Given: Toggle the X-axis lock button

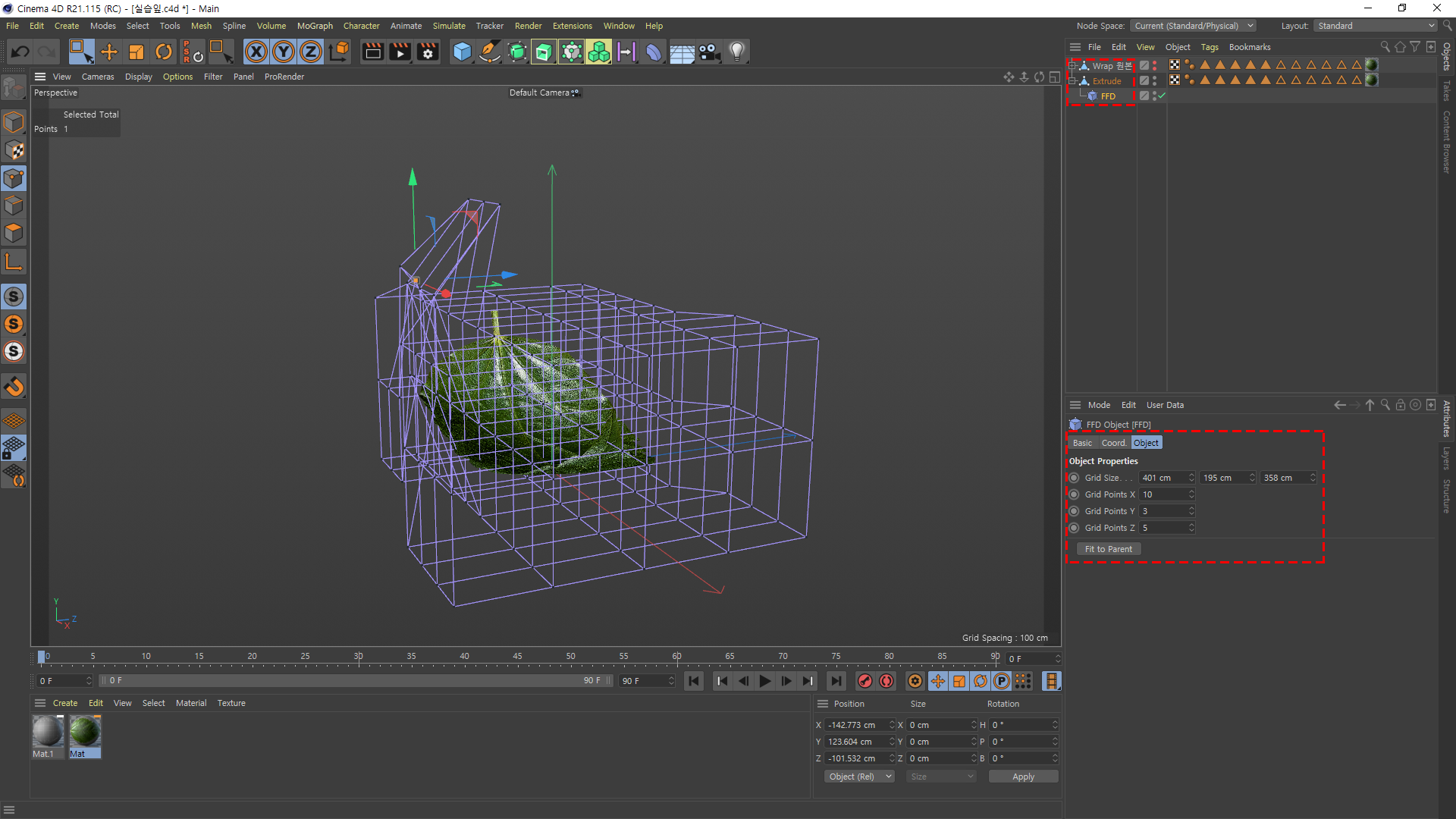Looking at the screenshot, I should click(x=256, y=52).
